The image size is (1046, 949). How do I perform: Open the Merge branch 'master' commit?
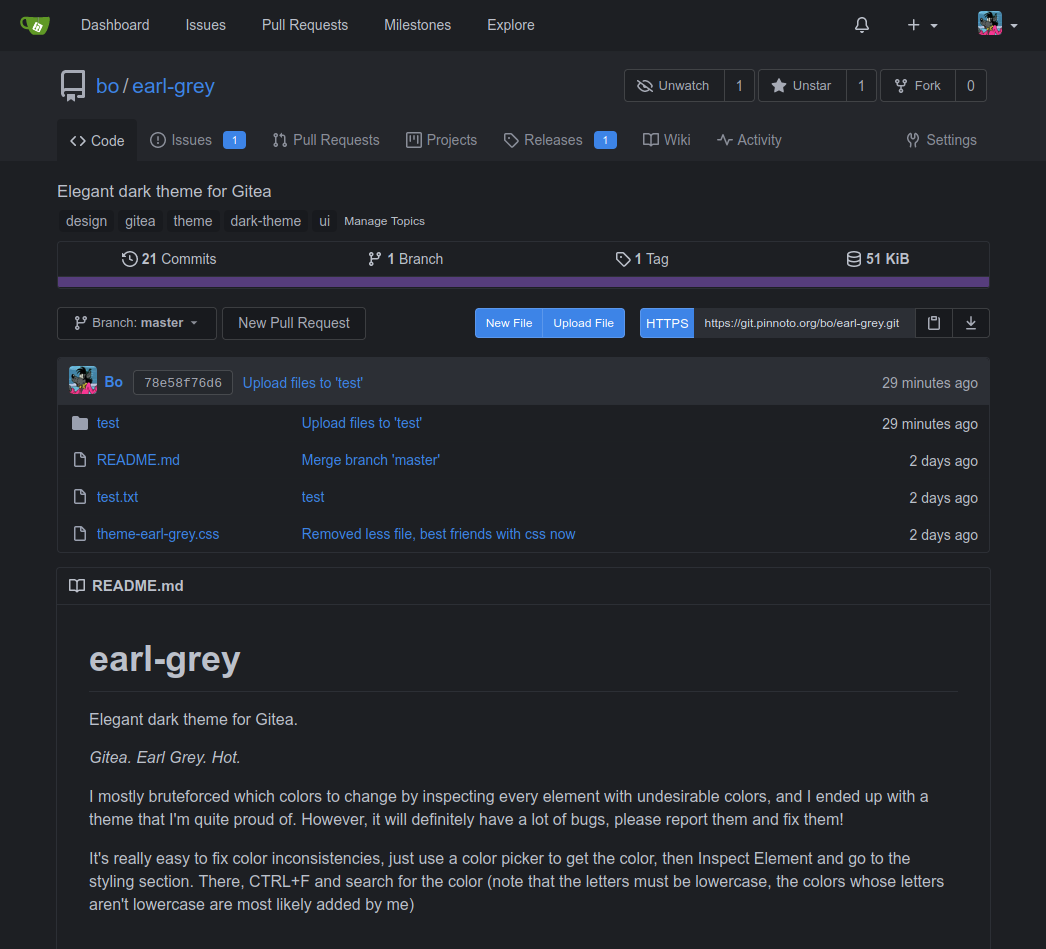[371, 460]
